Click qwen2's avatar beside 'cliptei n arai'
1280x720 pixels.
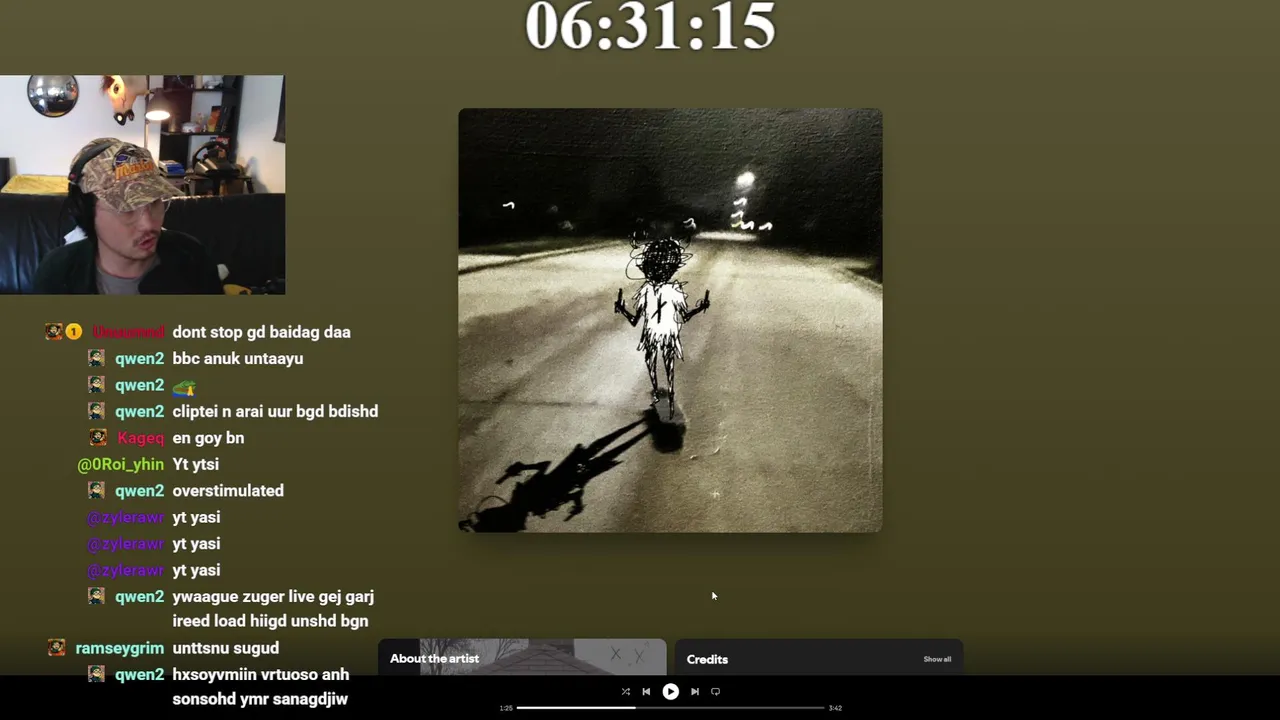96,411
